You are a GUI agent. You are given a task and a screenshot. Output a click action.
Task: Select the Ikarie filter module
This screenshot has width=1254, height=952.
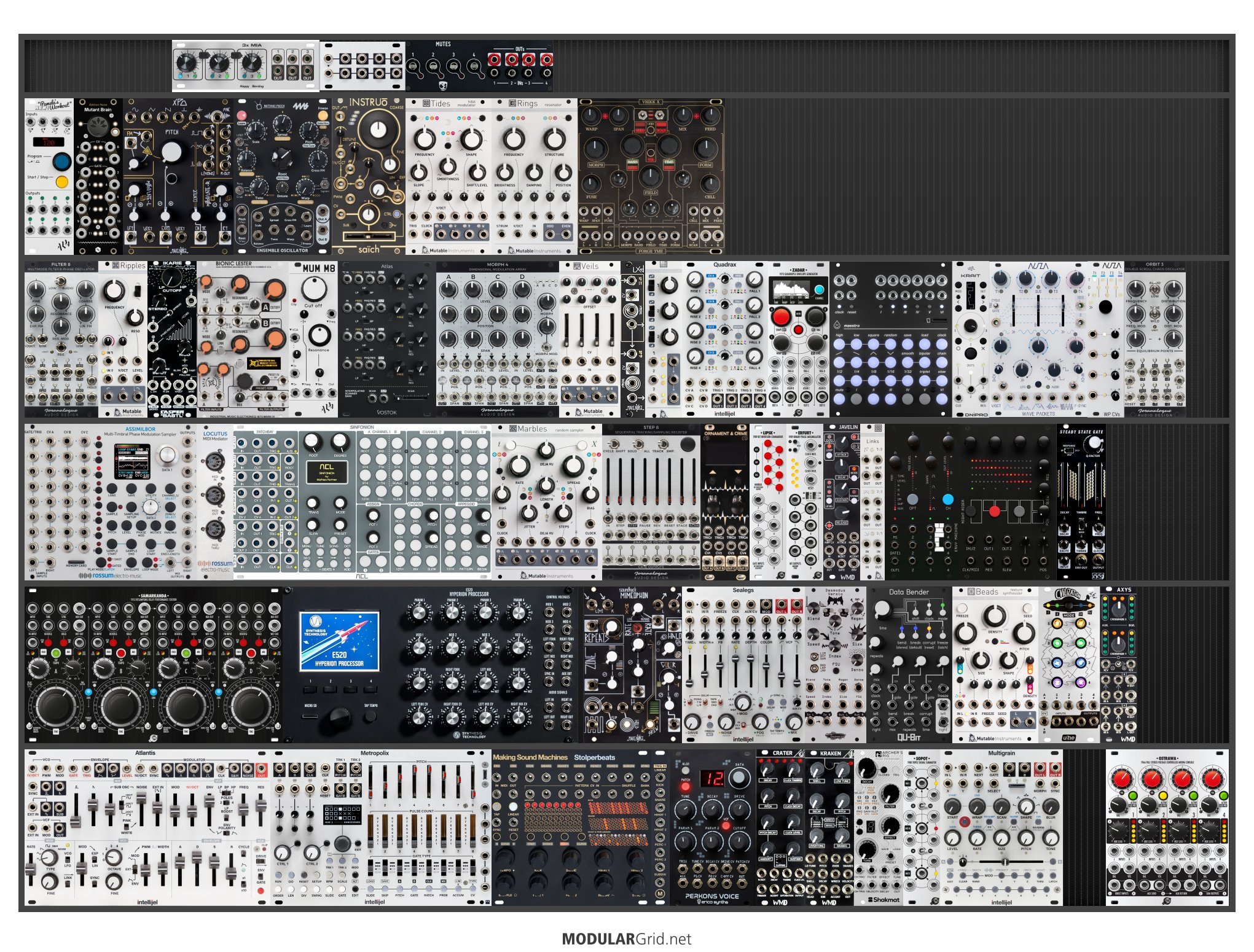pyautogui.click(x=172, y=339)
